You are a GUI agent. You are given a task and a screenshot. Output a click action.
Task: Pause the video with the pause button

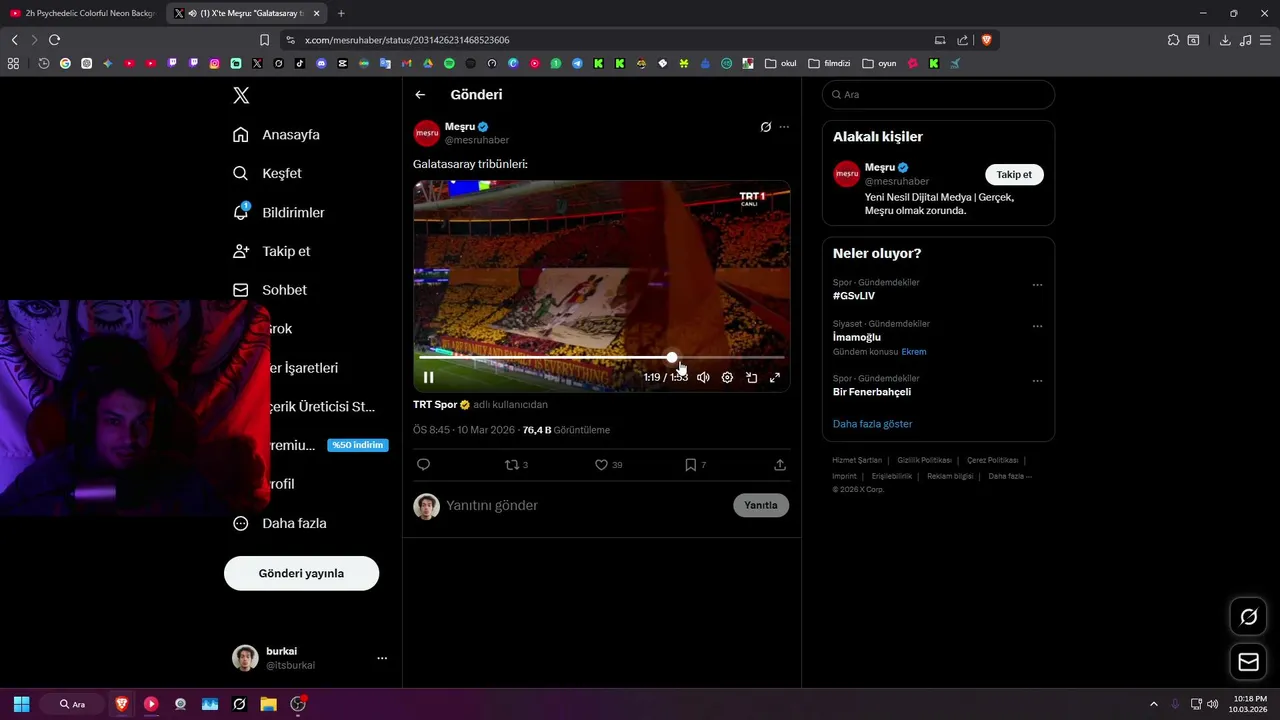pos(428,378)
